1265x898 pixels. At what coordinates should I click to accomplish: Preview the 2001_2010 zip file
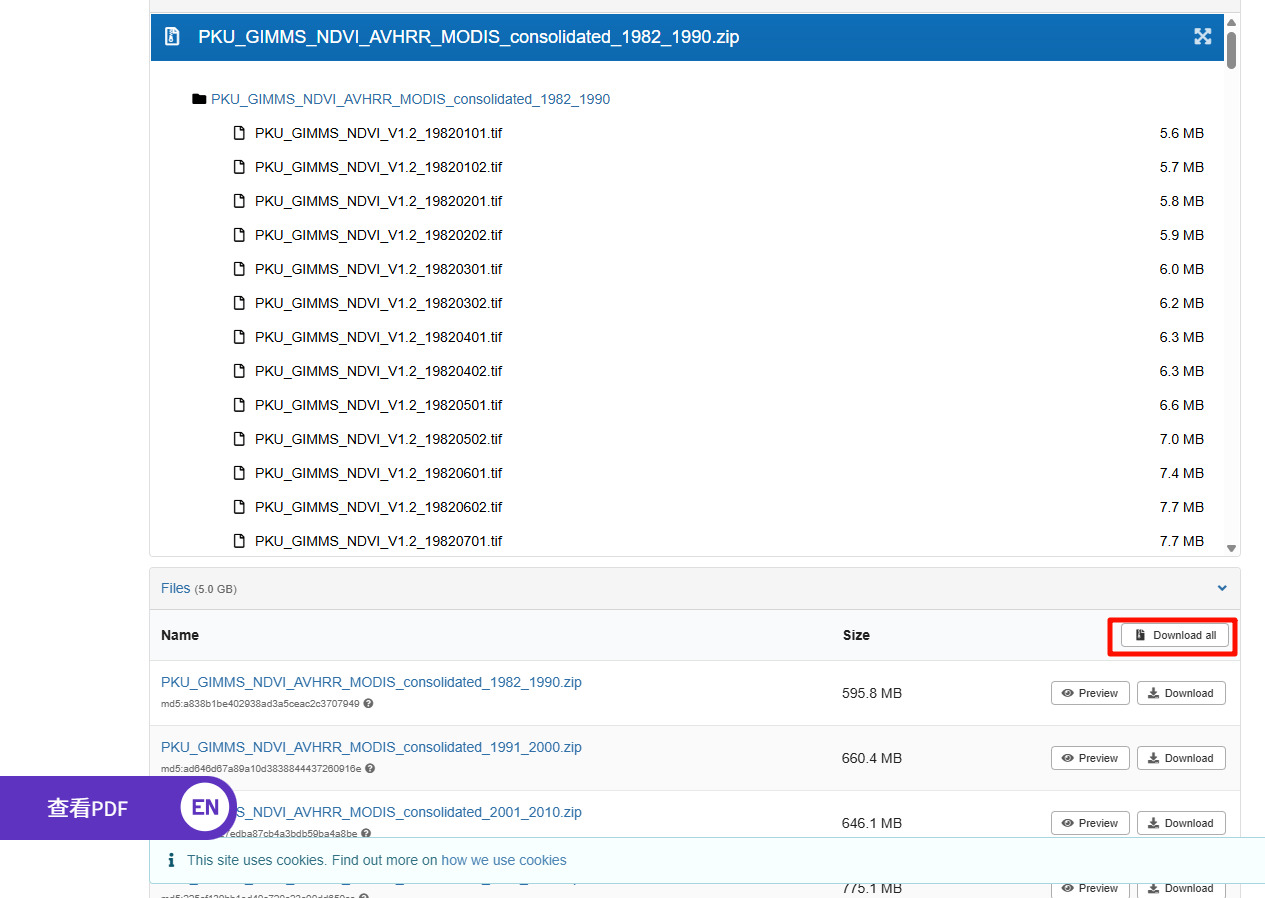[1090, 823]
